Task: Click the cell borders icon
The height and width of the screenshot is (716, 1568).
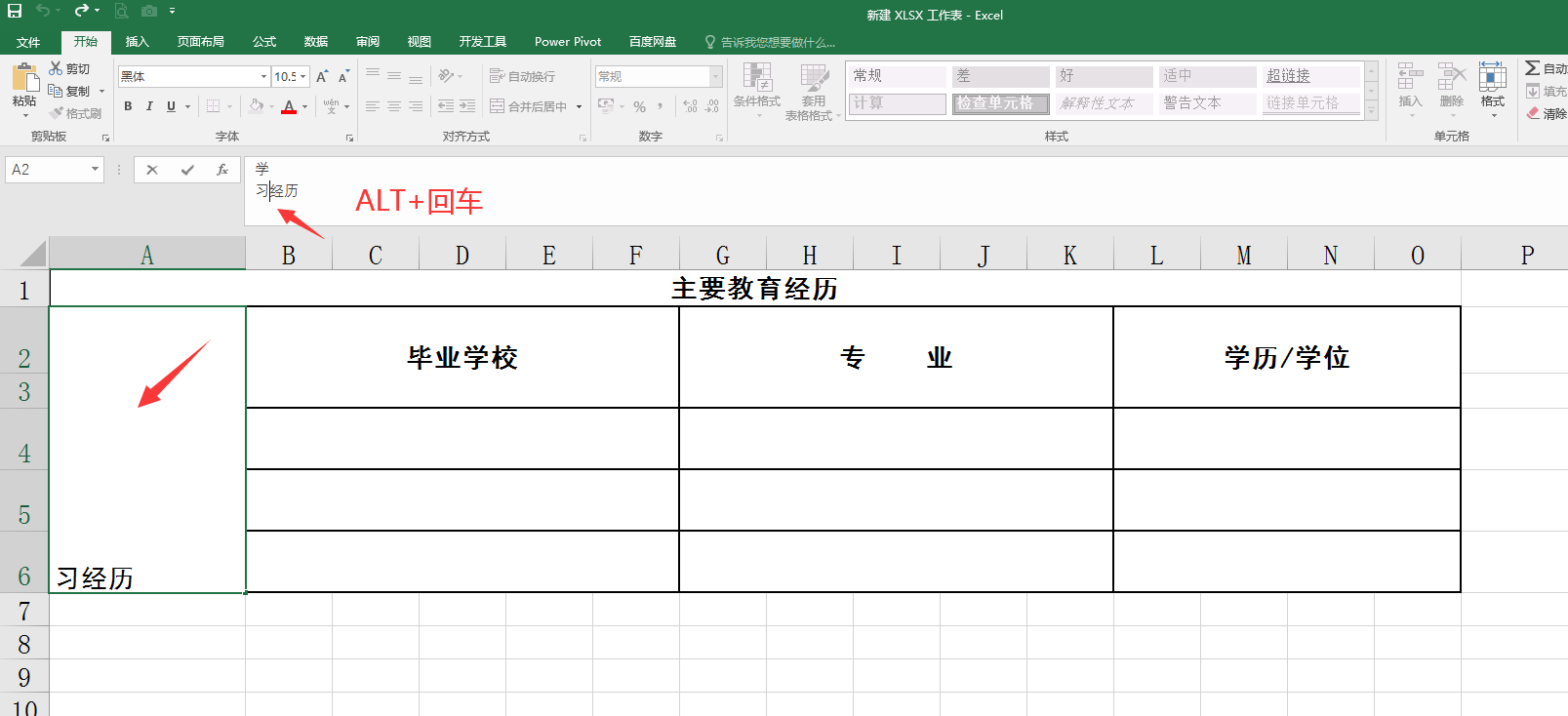Action: (214, 106)
